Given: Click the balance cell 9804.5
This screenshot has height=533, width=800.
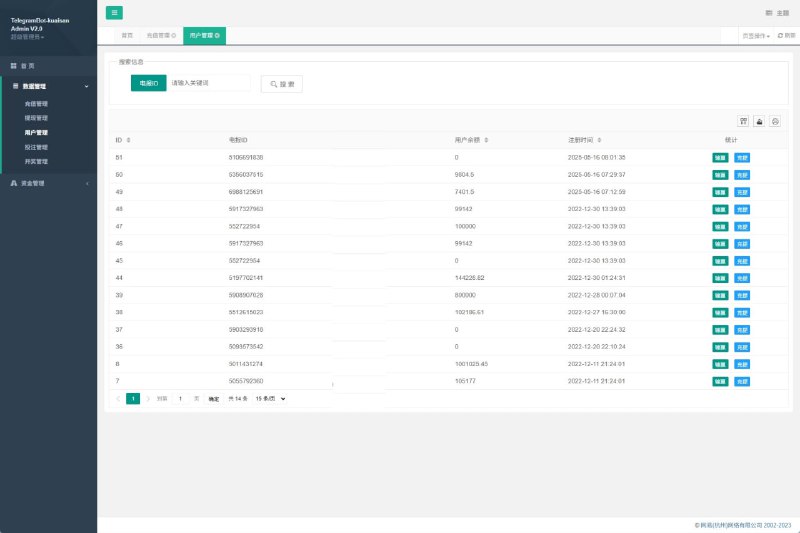Looking at the screenshot, I should click(x=464, y=175).
